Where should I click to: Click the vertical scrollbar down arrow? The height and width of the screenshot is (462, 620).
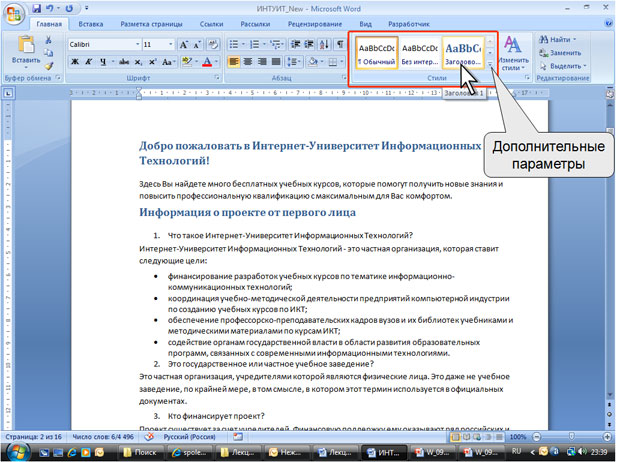609,395
